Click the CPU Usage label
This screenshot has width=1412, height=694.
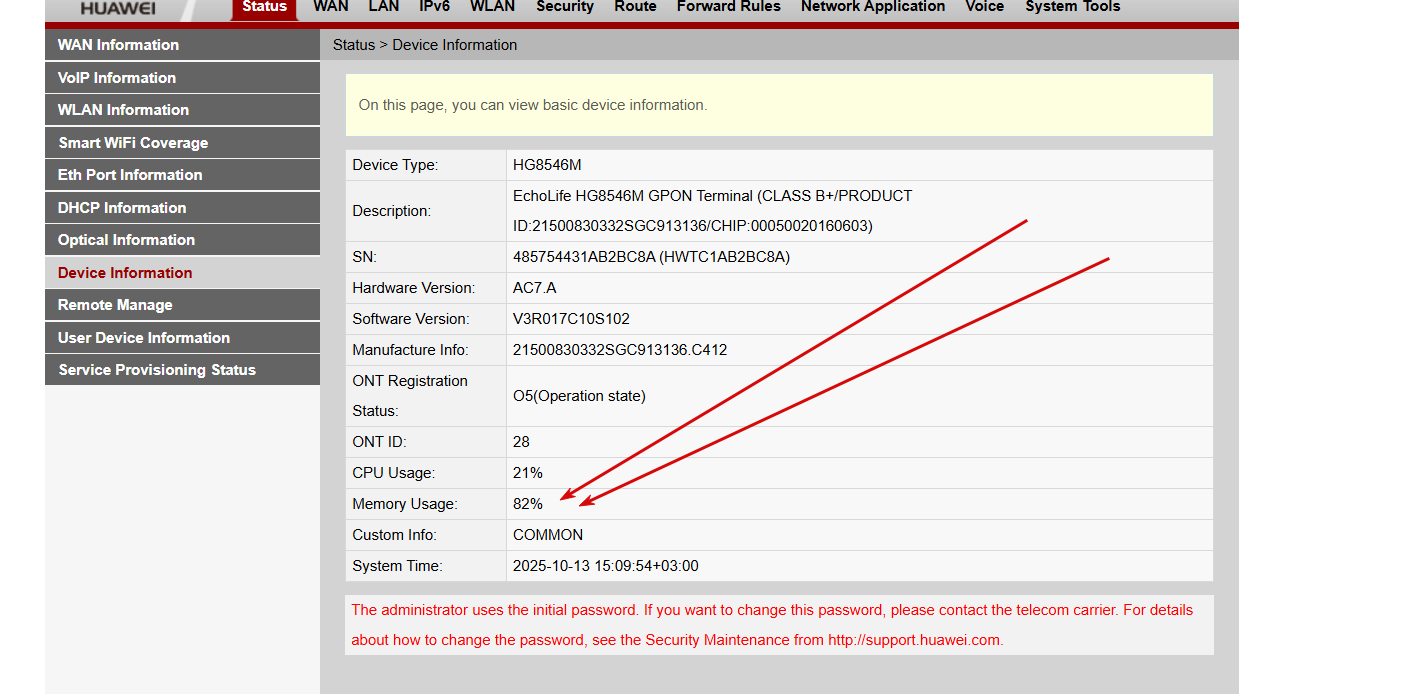pos(393,473)
